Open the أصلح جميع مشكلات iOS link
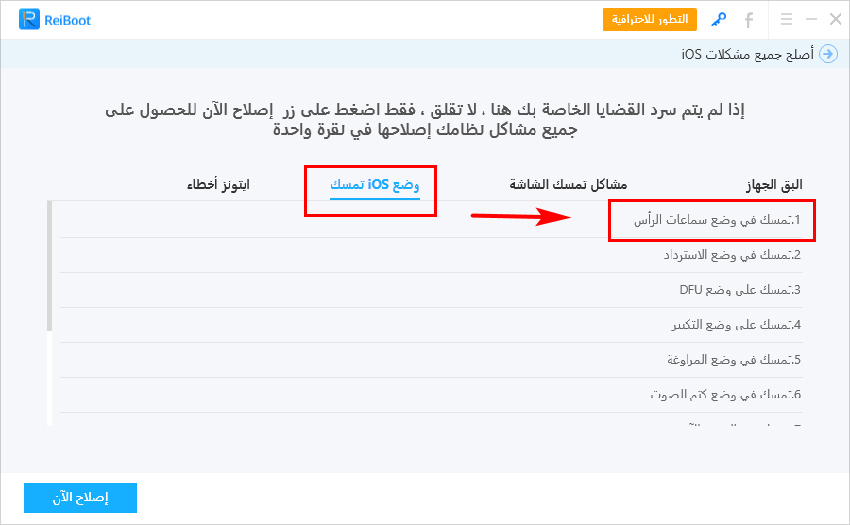The height and width of the screenshot is (525, 850). coord(748,54)
